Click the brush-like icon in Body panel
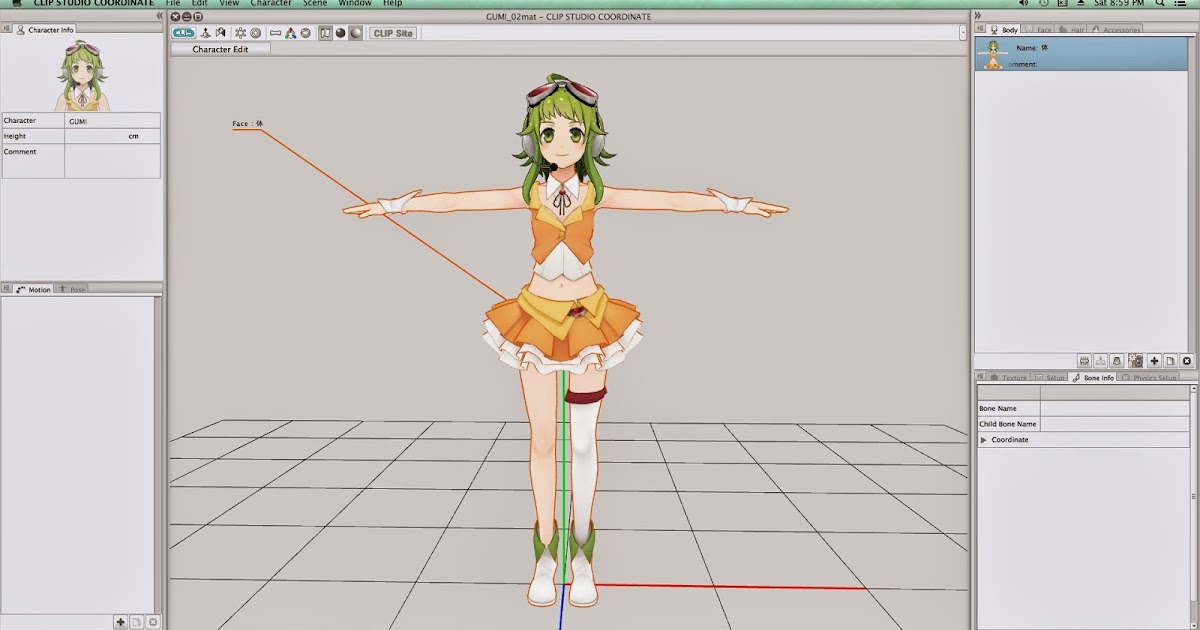The width and height of the screenshot is (1200, 630). coord(1084,361)
